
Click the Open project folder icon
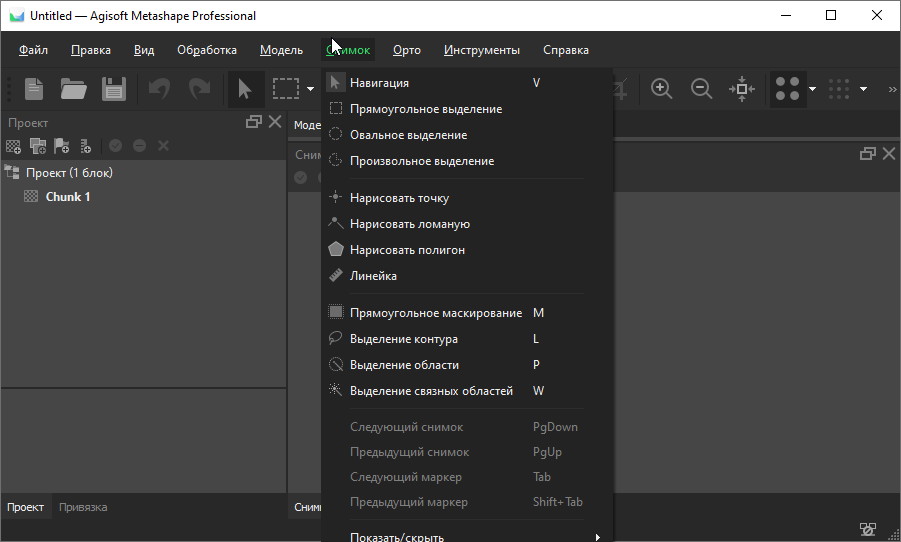click(73, 89)
